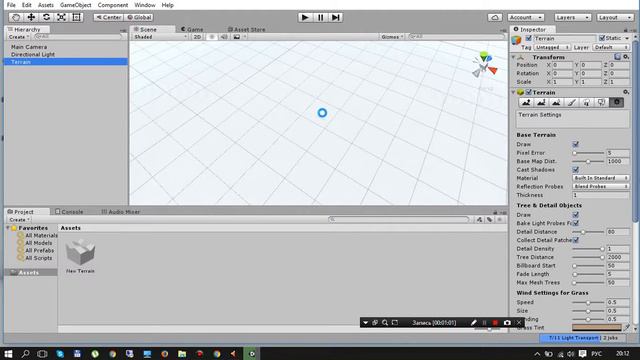The width and height of the screenshot is (640, 360).
Task: Toggle Collect Detail Patches checkbox
Action: (x=576, y=240)
